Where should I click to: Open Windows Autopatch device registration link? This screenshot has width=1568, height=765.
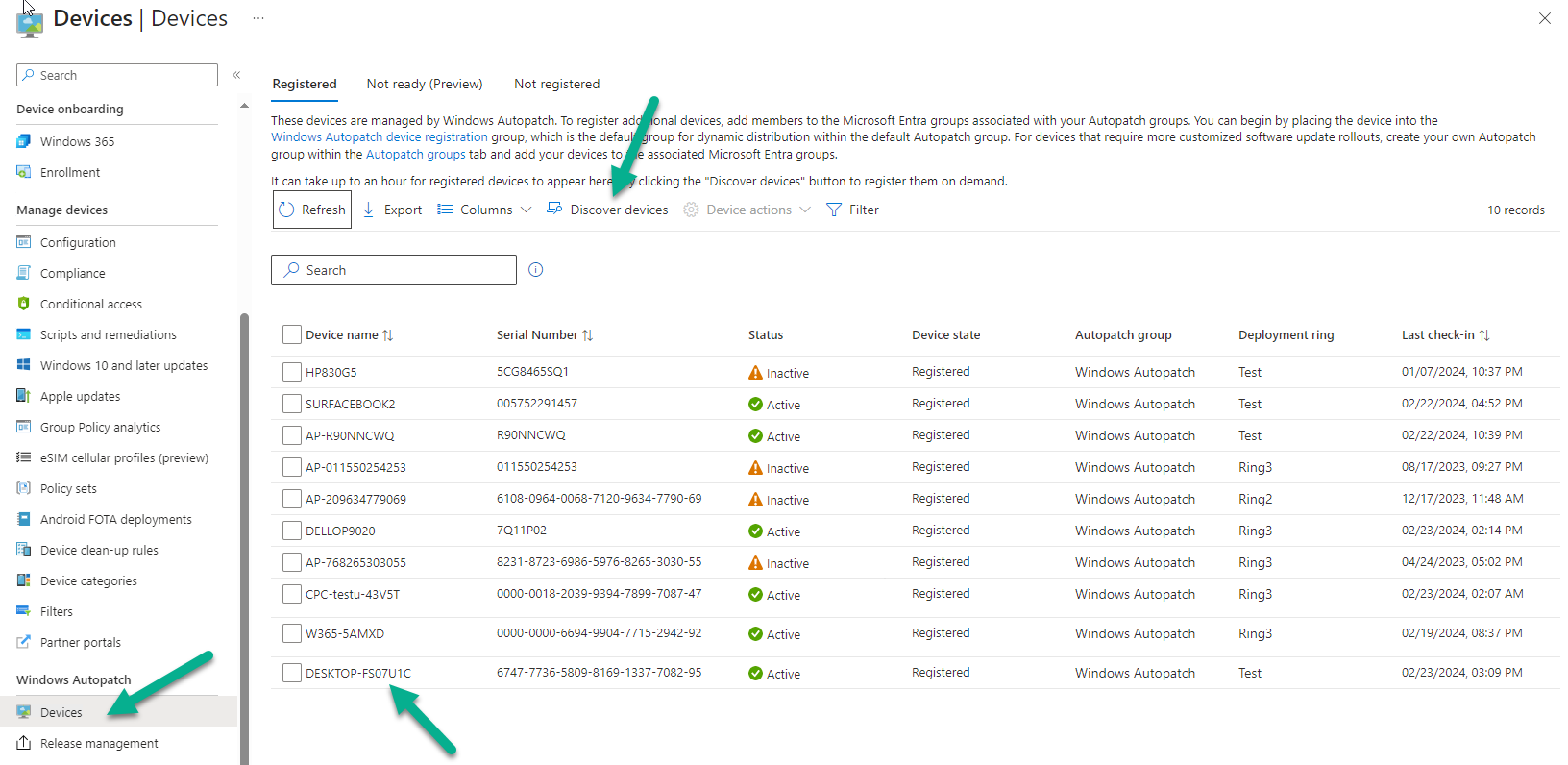[x=380, y=137]
